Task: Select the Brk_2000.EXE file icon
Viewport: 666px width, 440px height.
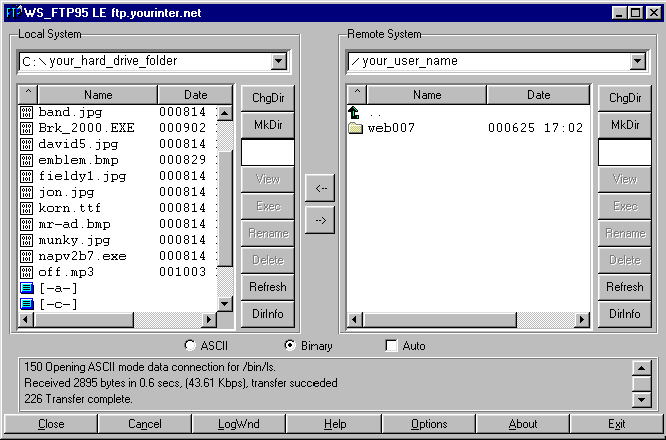Action: 26,128
